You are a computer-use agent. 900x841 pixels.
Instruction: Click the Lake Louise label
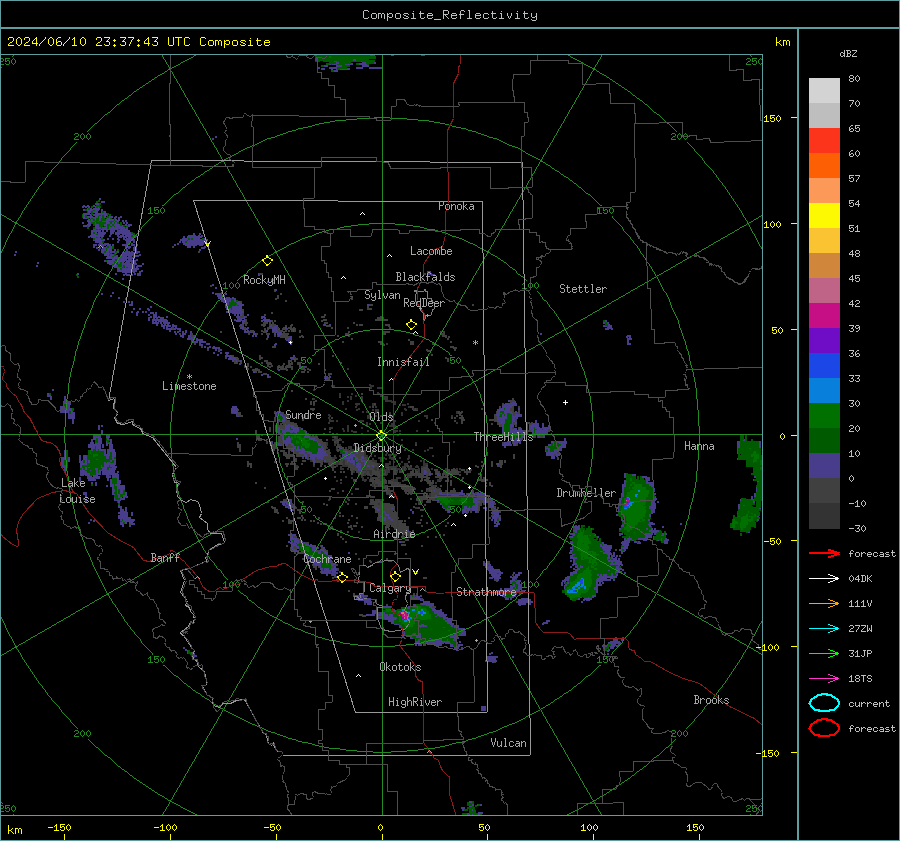(78, 491)
